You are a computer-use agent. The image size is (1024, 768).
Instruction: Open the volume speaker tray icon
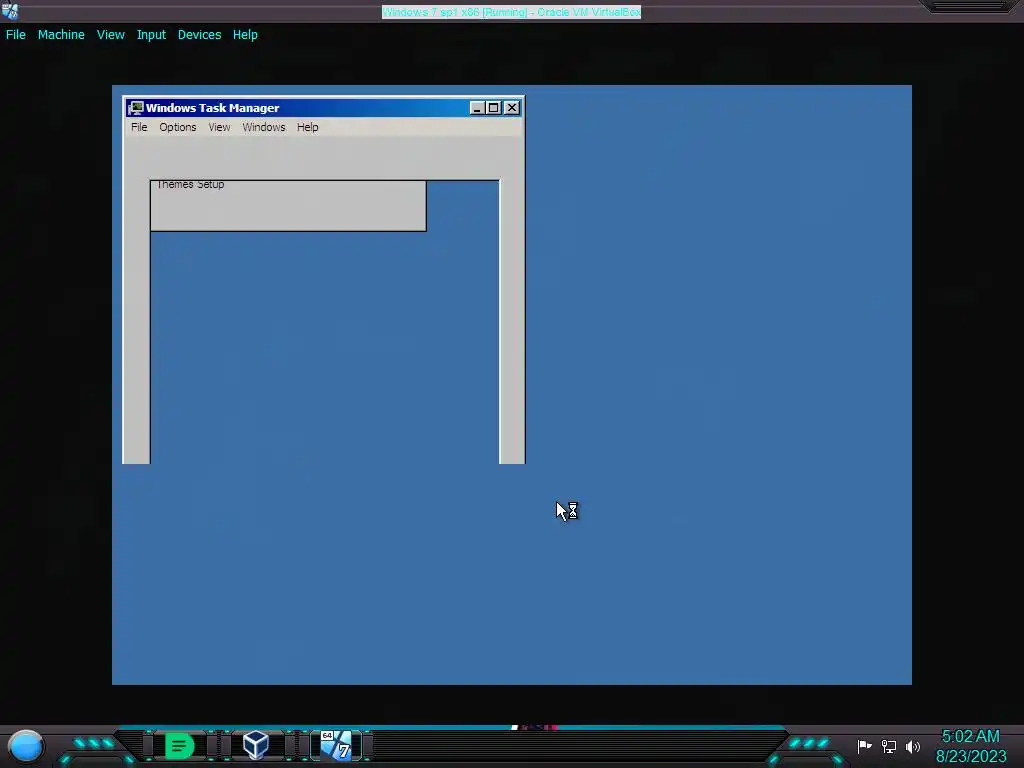[912, 746]
